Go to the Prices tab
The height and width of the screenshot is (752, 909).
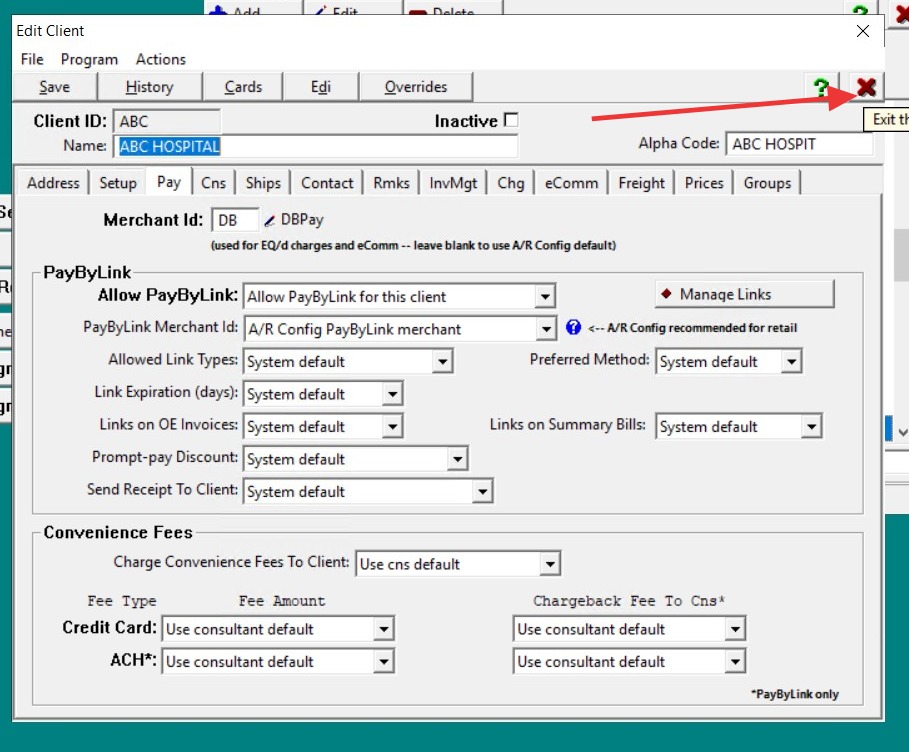[704, 183]
